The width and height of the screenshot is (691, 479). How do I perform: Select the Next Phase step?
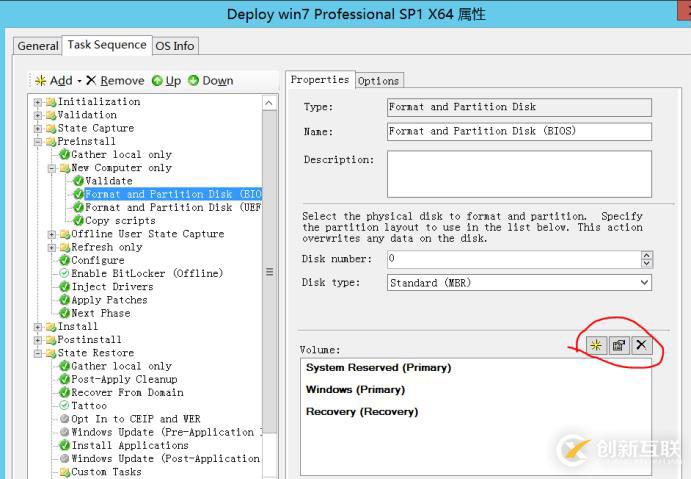click(101, 313)
